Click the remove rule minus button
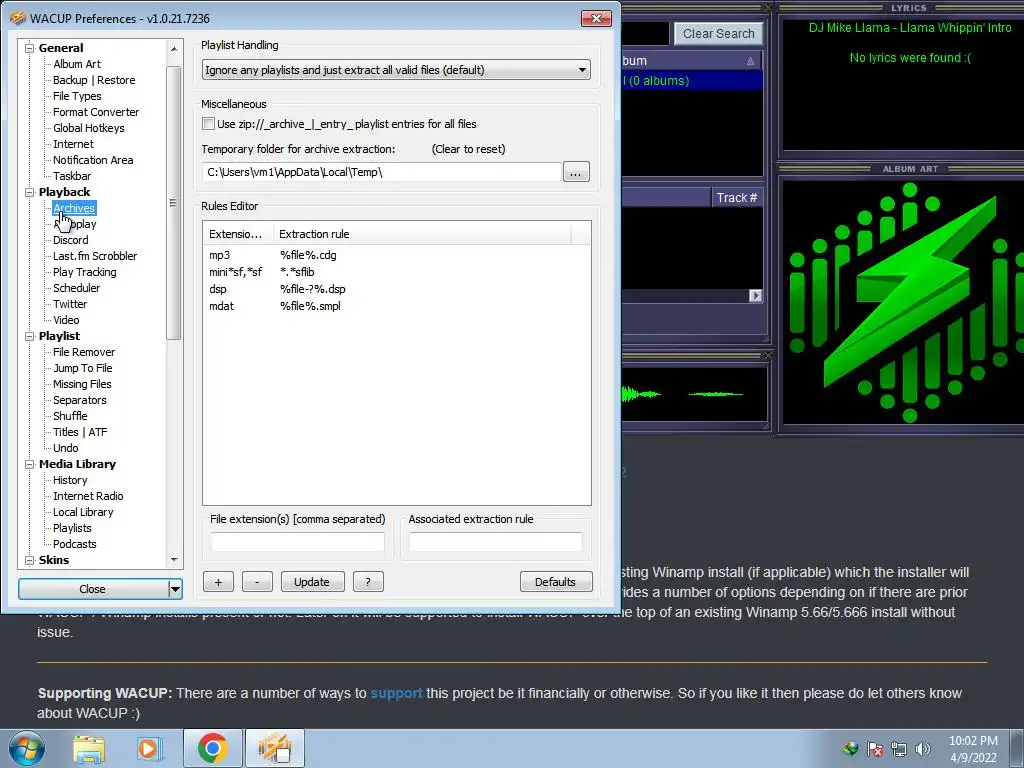Screen dimensions: 1024x768 (257, 582)
